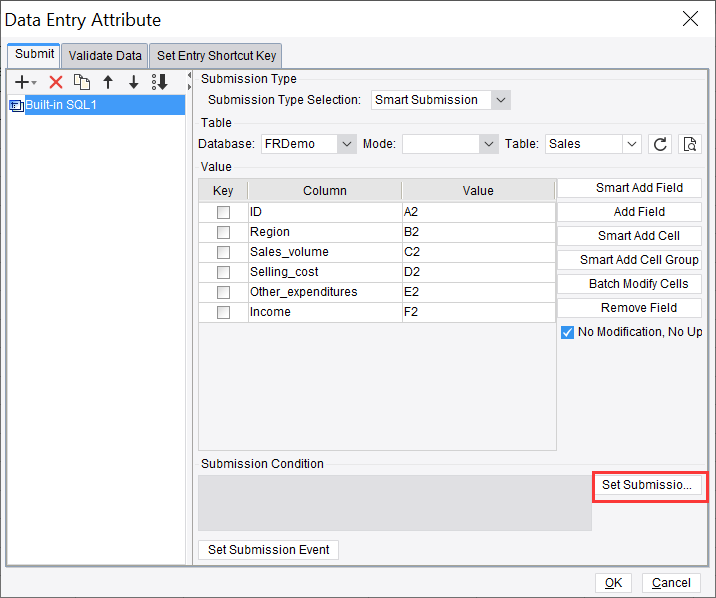Click the Built-in SQL1 item icon
Image resolution: width=716 pixels, height=598 pixels.
pos(16,105)
